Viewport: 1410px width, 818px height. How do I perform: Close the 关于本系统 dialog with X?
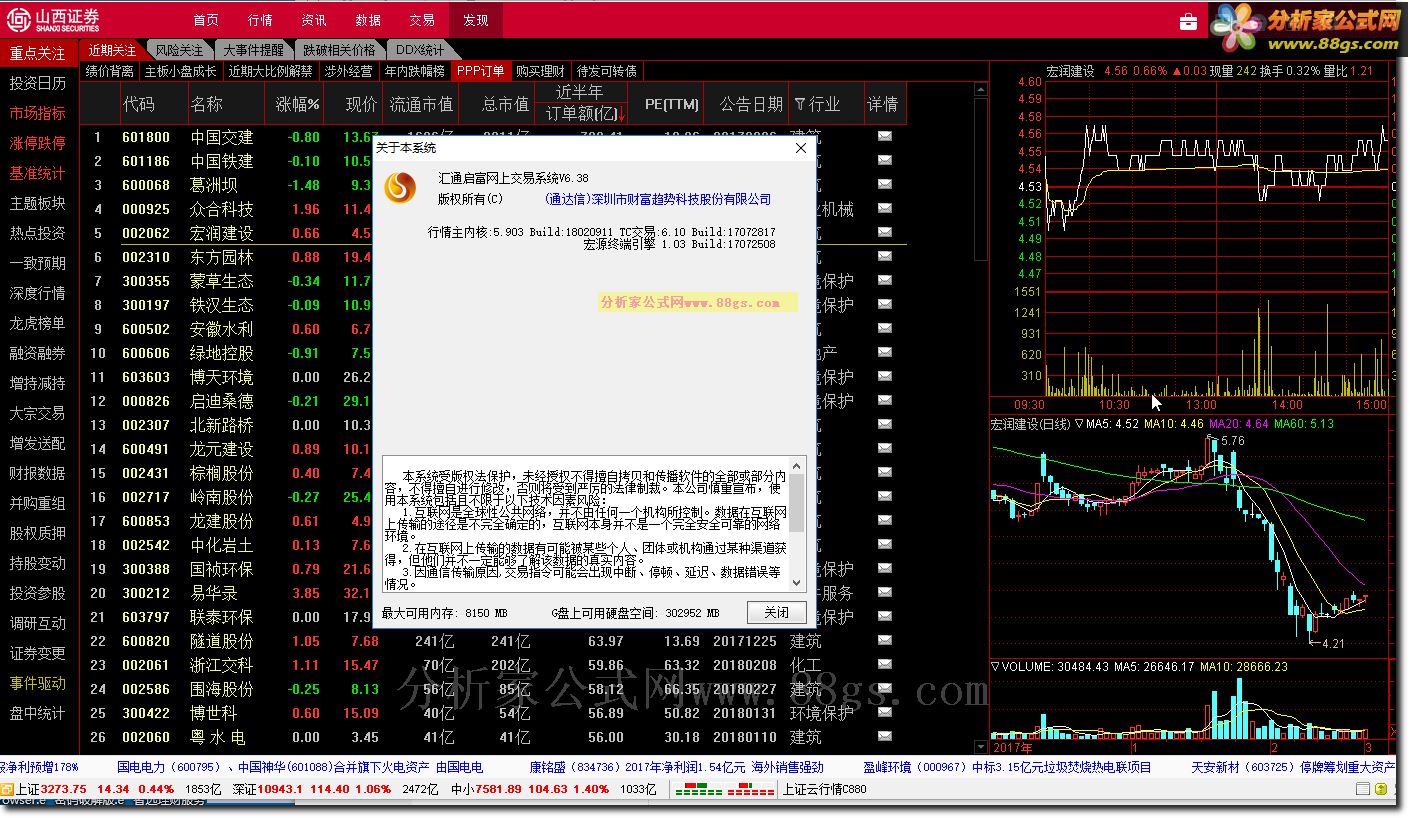pos(800,148)
